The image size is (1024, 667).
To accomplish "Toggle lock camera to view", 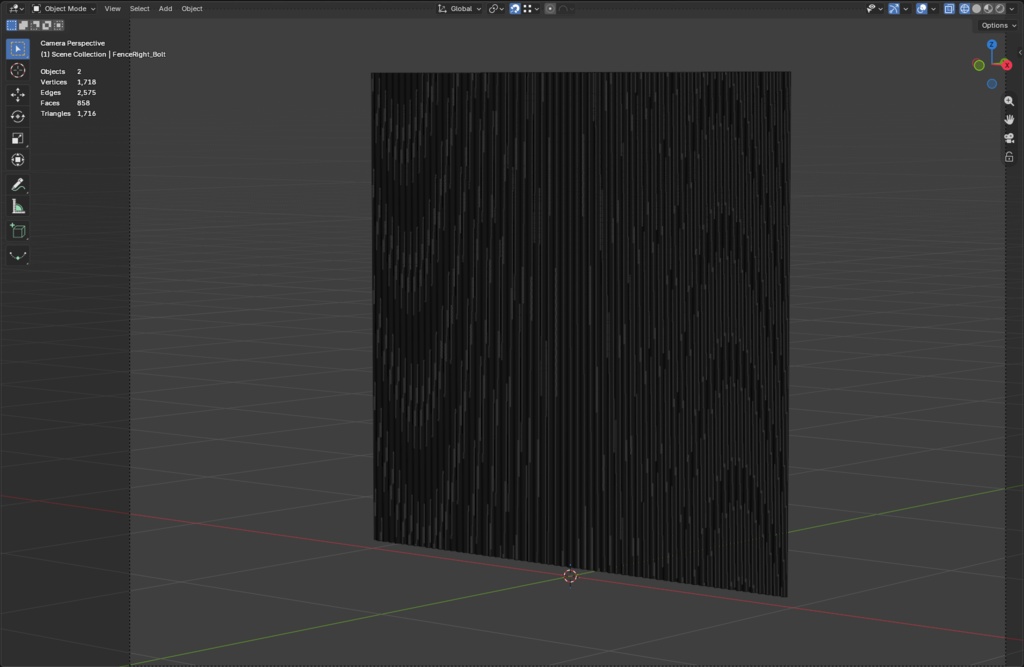I will point(1009,157).
